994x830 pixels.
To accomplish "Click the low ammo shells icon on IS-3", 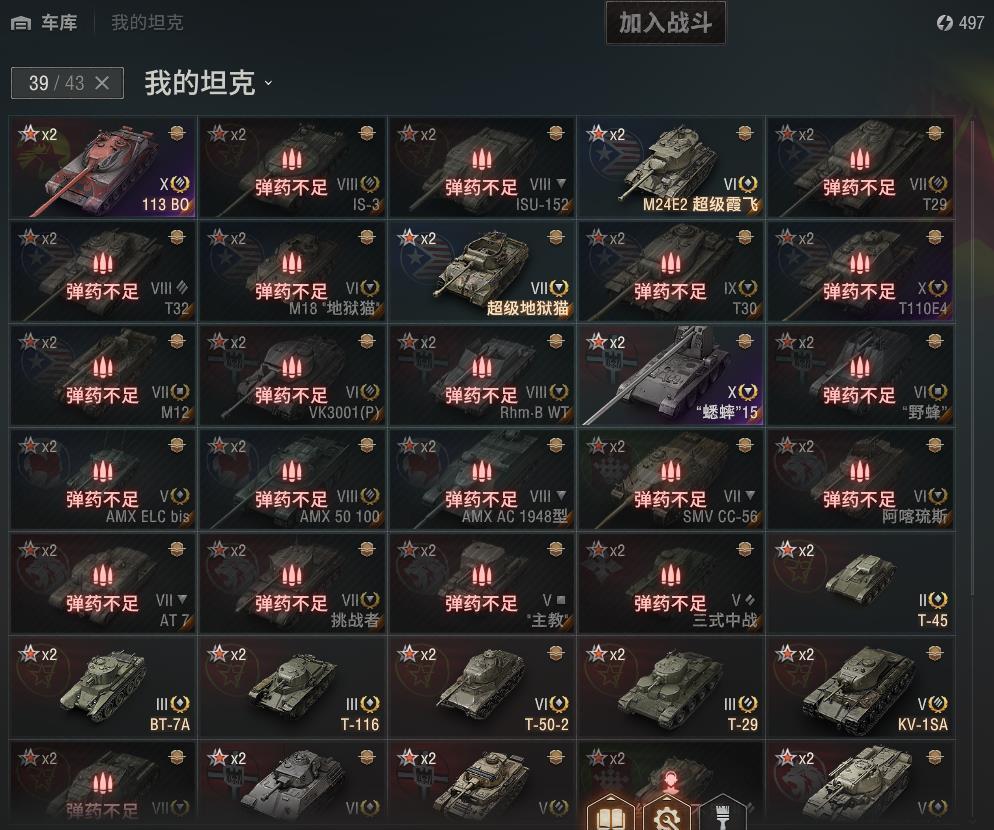I will 292,159.
